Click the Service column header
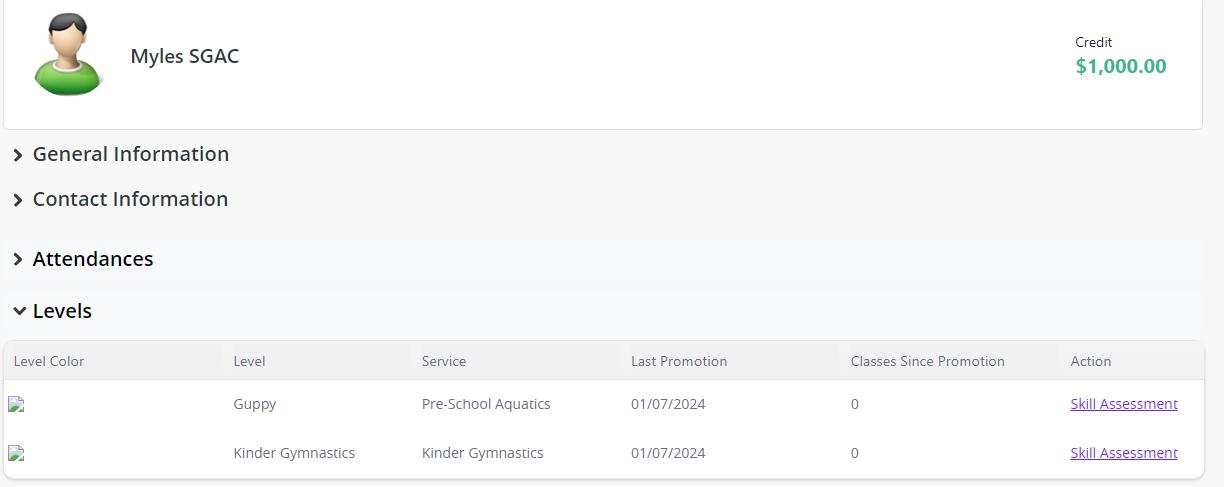 pyautogui.click(x=444, y=361)
